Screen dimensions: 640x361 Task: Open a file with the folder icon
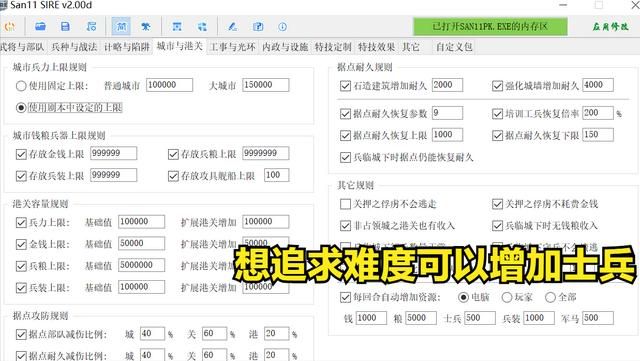(x=40, y=27)
